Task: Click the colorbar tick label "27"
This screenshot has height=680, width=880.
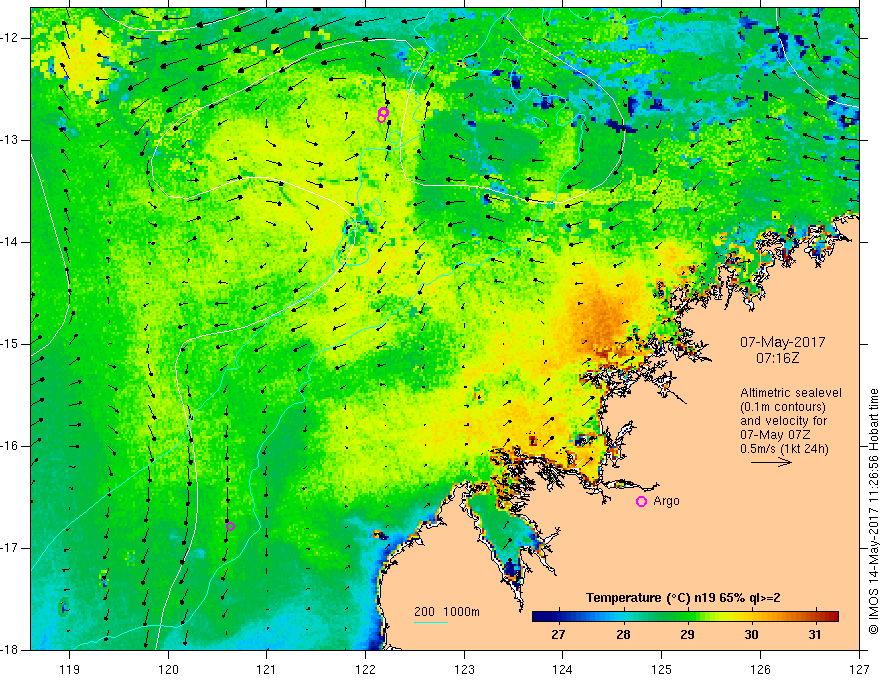Action: 558,635
